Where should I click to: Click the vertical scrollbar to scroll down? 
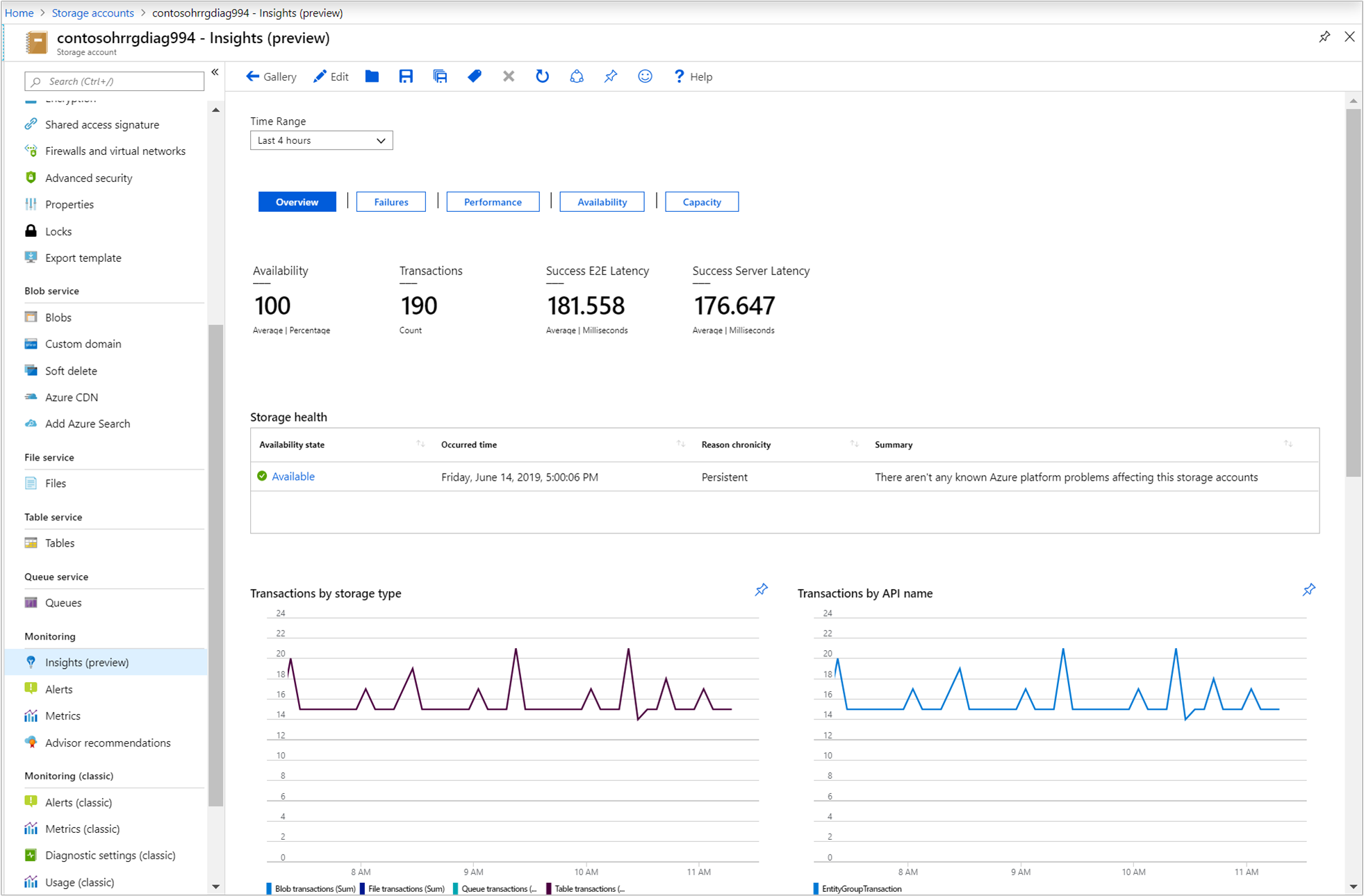(1356, 700)
